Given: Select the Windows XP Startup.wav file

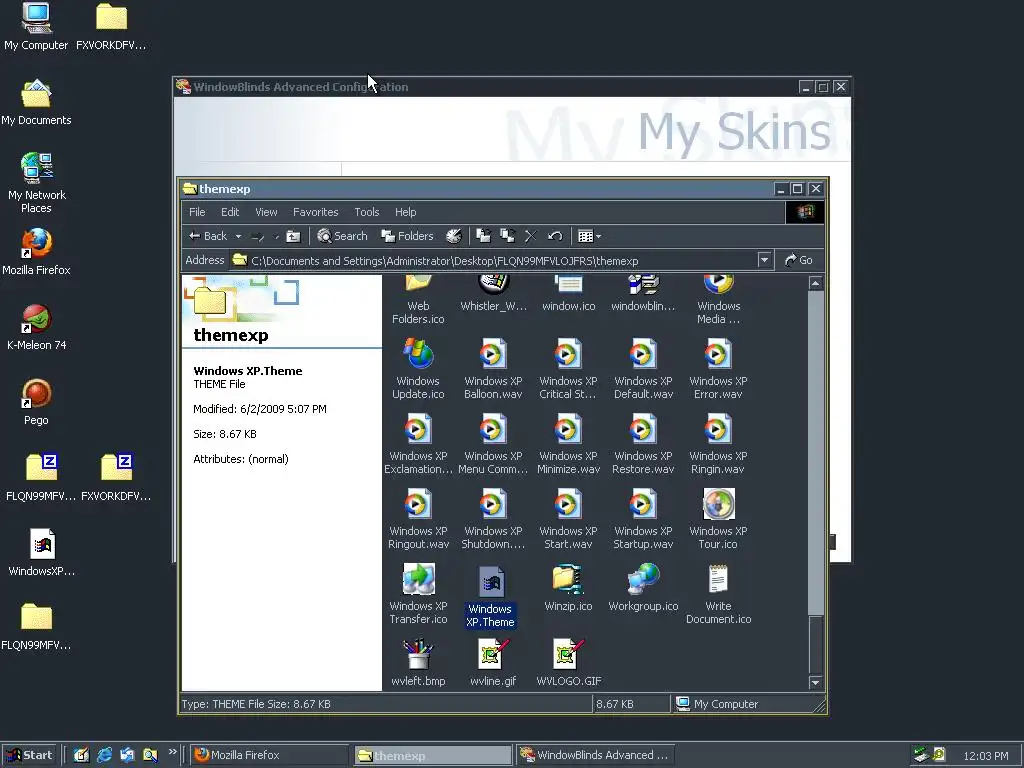Looking at the screenshot, I should pos(643,519).
